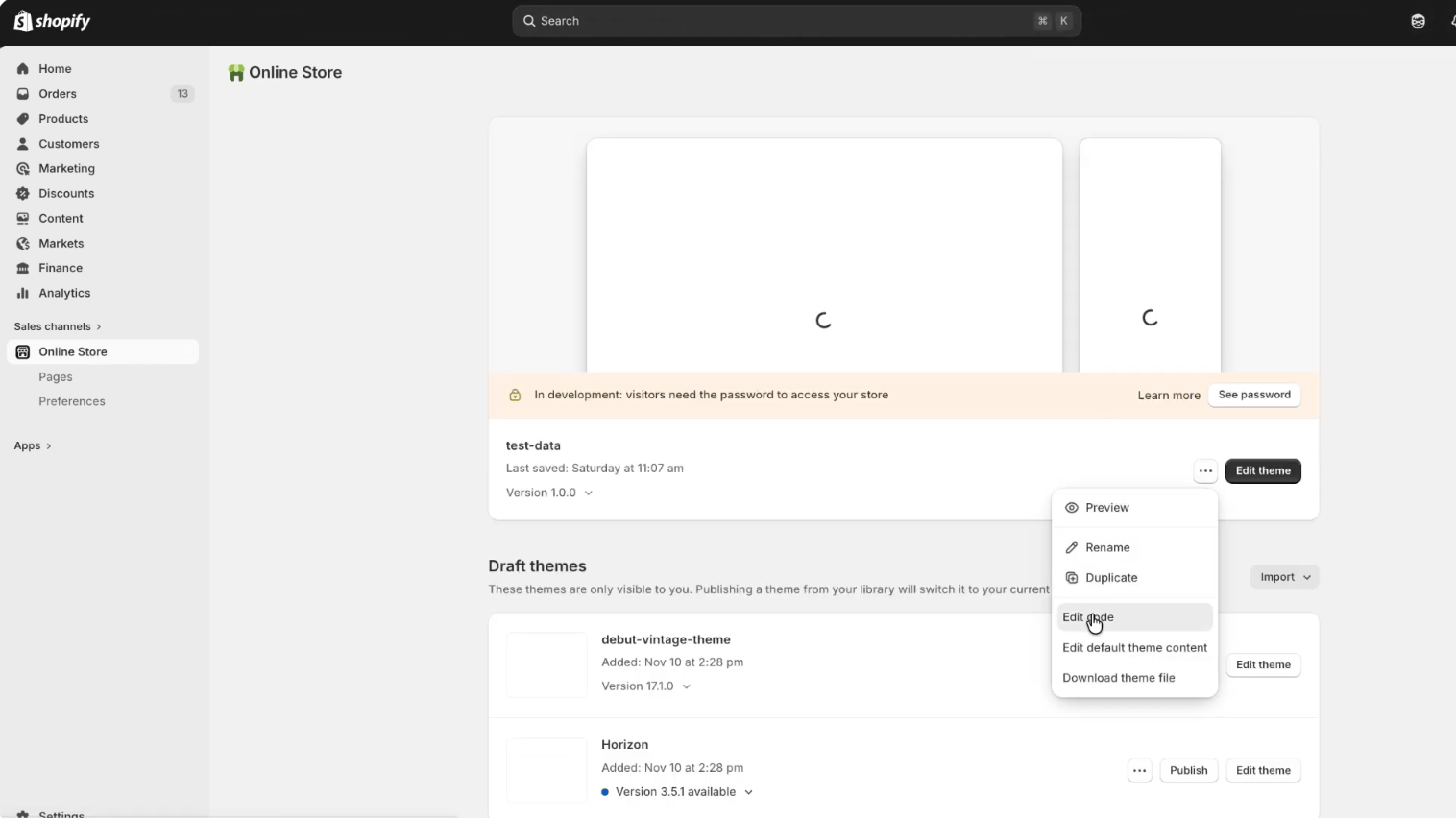Click the Content image icon
The width and height of the screenshot is (1456, 818).
23,218
